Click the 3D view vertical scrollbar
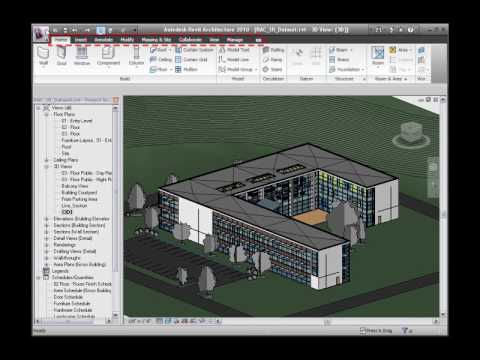The image size is (480, 360). pyautogui.click(x=443, y=207)
